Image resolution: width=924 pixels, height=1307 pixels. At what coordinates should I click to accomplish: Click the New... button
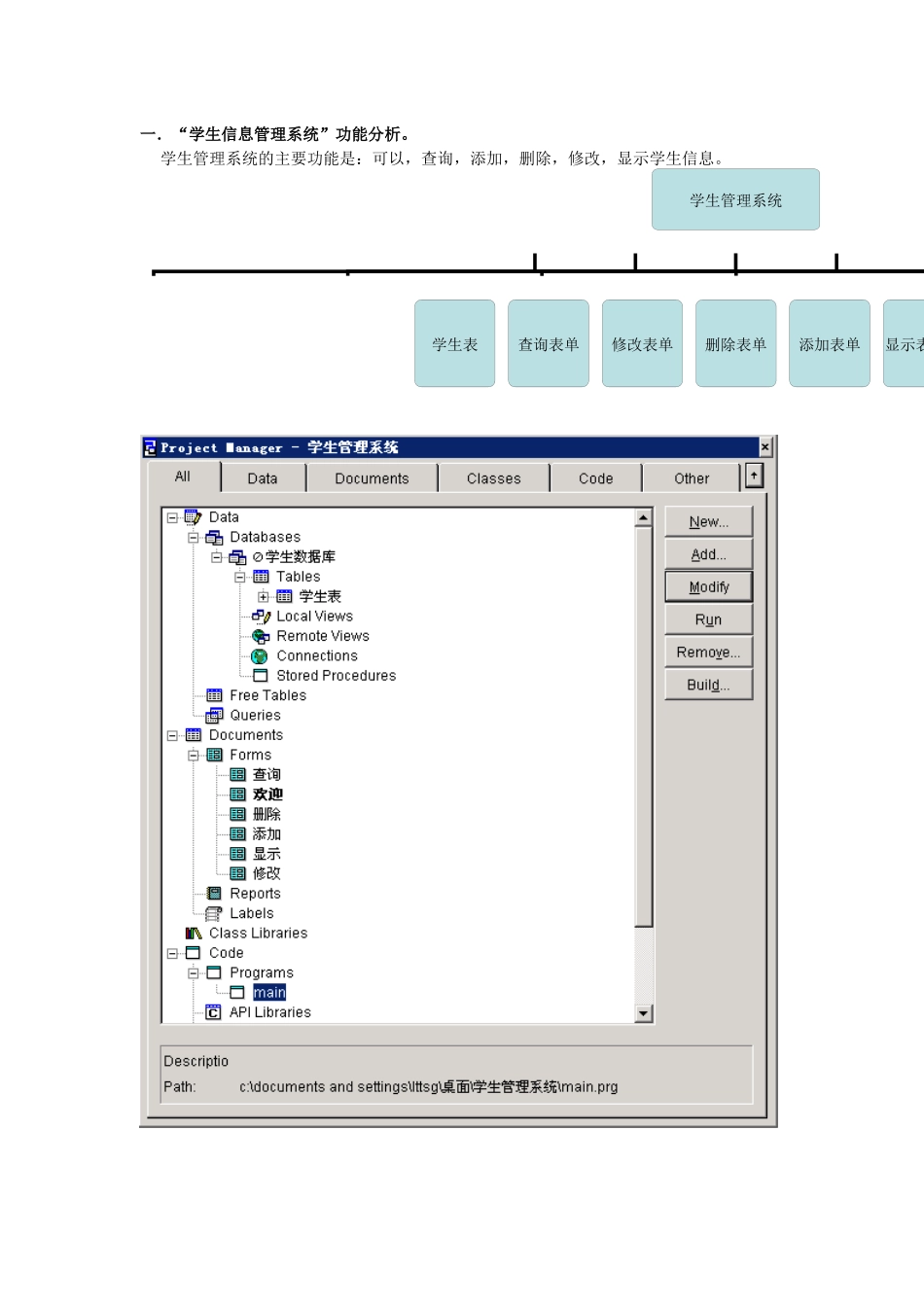pos(709,522)
